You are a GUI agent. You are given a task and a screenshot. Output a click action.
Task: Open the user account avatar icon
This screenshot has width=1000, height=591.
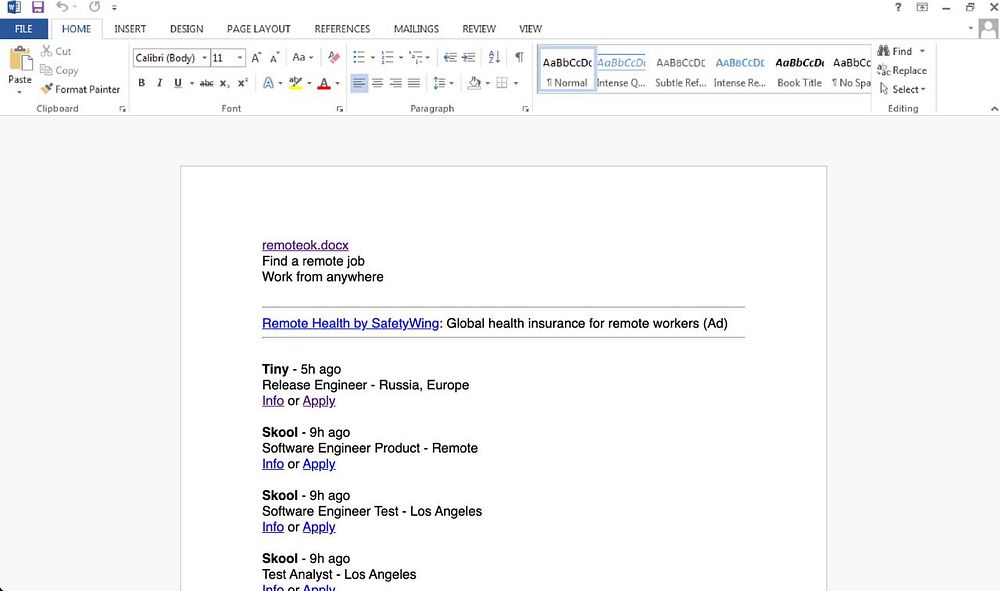pyautogui.click(x=989, y=29)
